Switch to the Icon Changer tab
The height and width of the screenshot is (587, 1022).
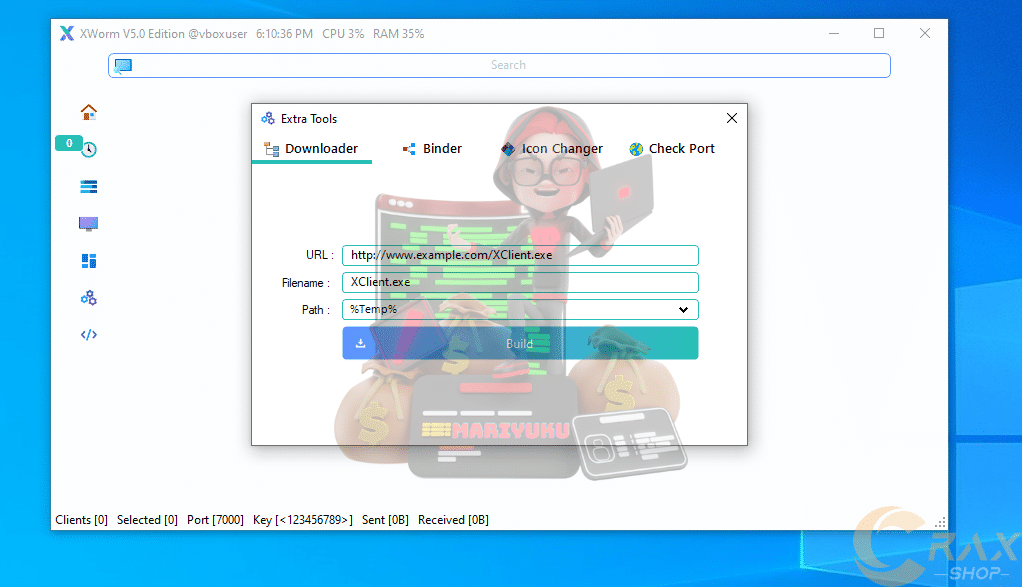pos(552,149)
